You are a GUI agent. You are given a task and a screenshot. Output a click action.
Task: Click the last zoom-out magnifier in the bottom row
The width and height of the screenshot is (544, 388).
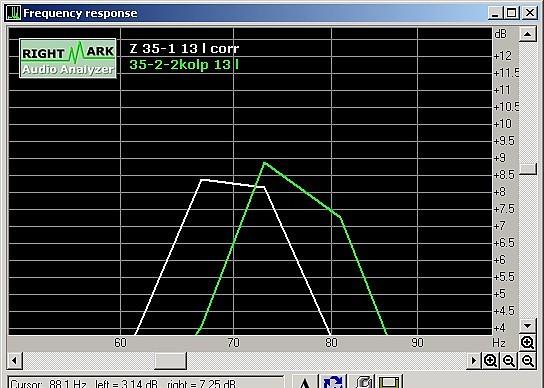click(x=528, y=361)
